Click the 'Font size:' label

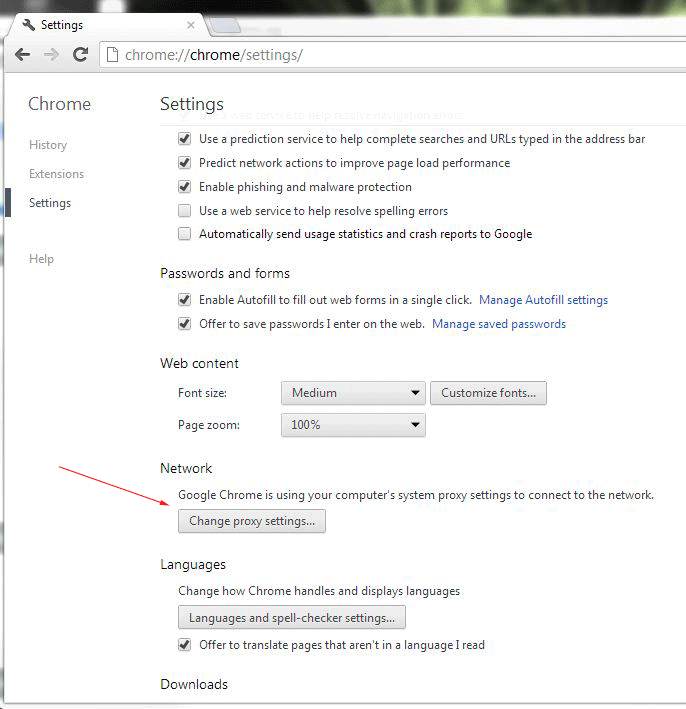pyautogui.click(x=202, y=393)
